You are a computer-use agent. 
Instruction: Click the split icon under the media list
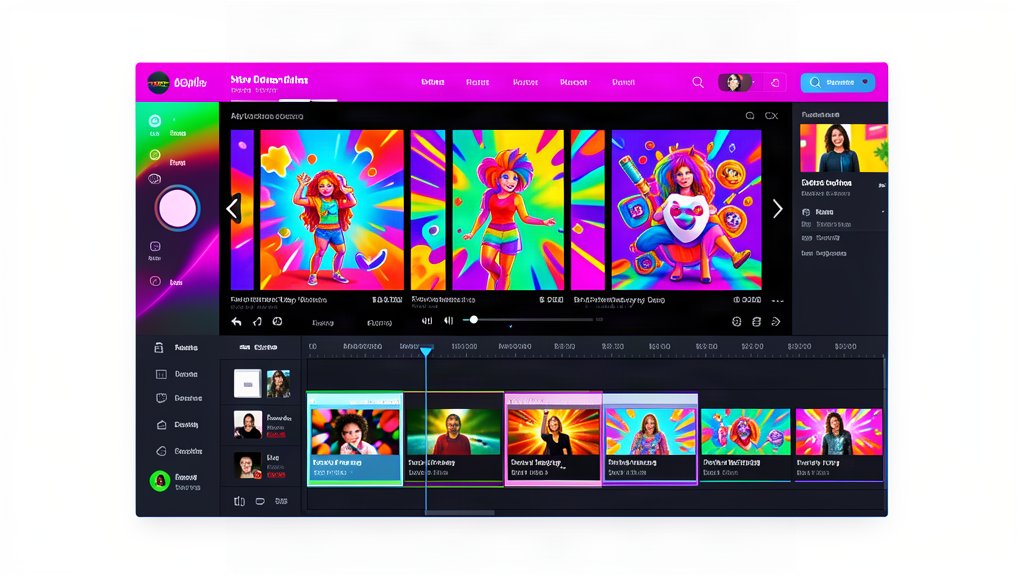[x=240, y=502]
